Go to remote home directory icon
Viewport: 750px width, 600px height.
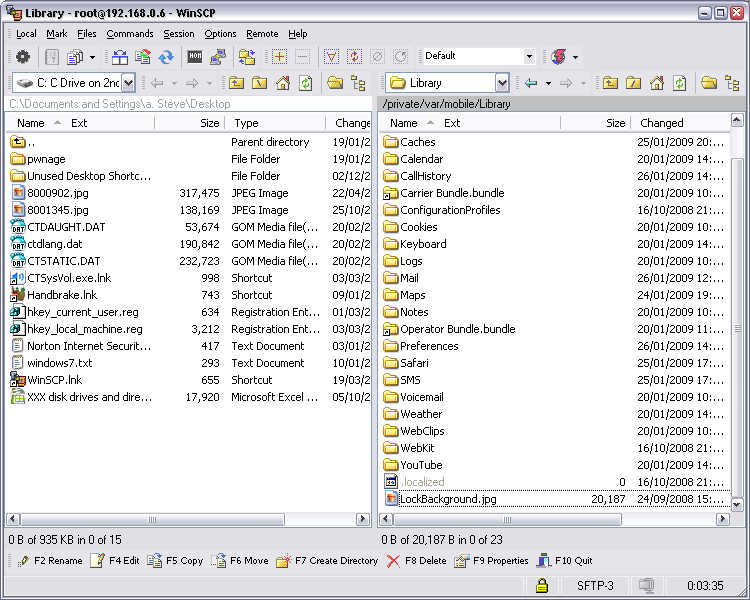click(657, 83)
